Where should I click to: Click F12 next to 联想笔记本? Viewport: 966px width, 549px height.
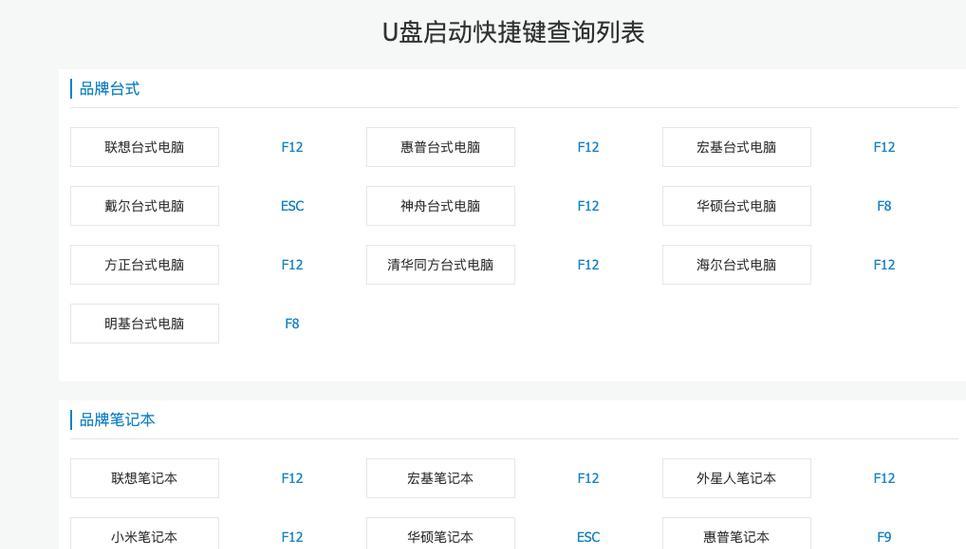point(292,478)
